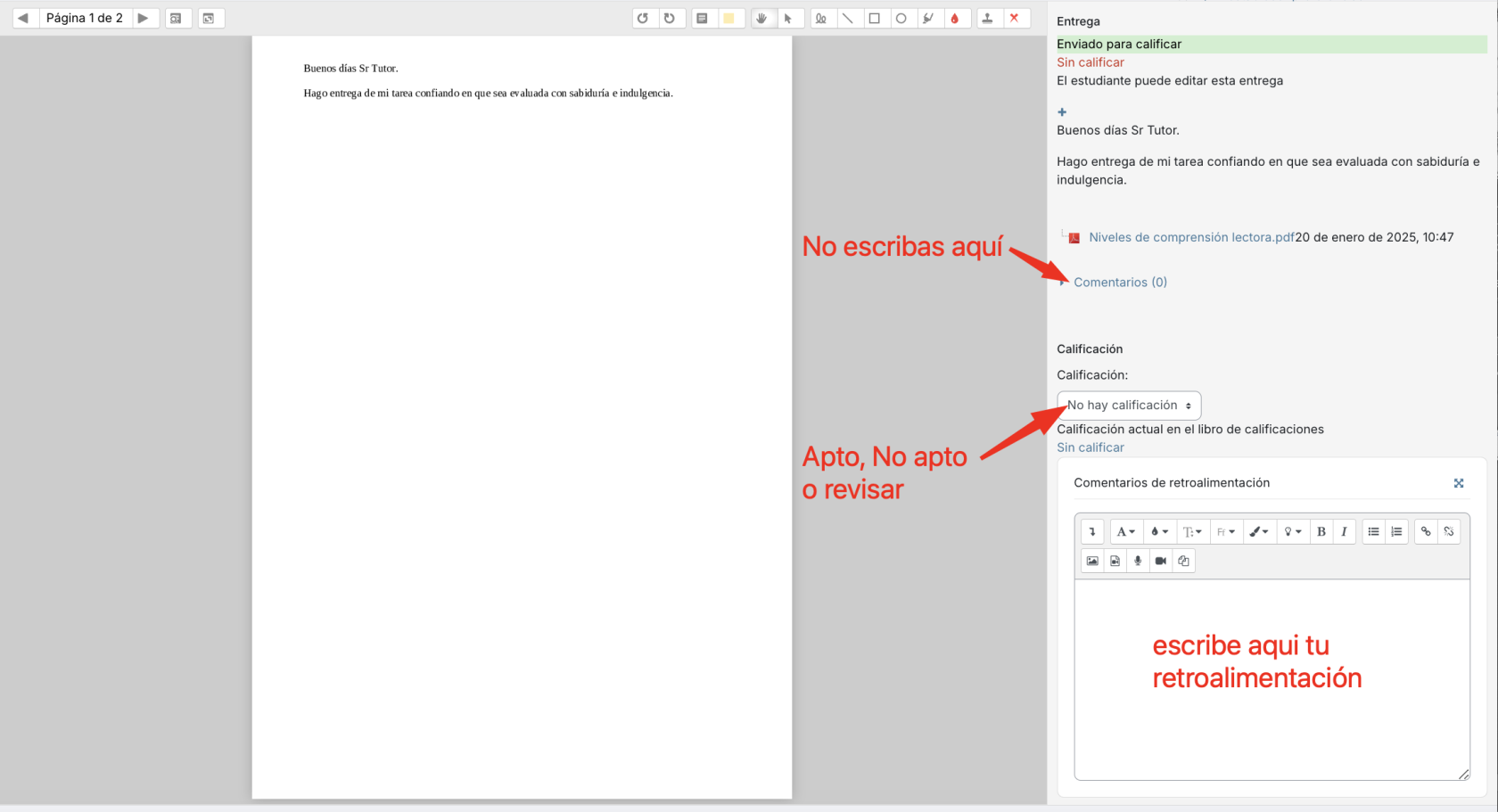Viewport: 1498px width, 812px height.
Task: Click the date '20 de enero de 2025, 10:47'
Action: tap(1375, 237)
